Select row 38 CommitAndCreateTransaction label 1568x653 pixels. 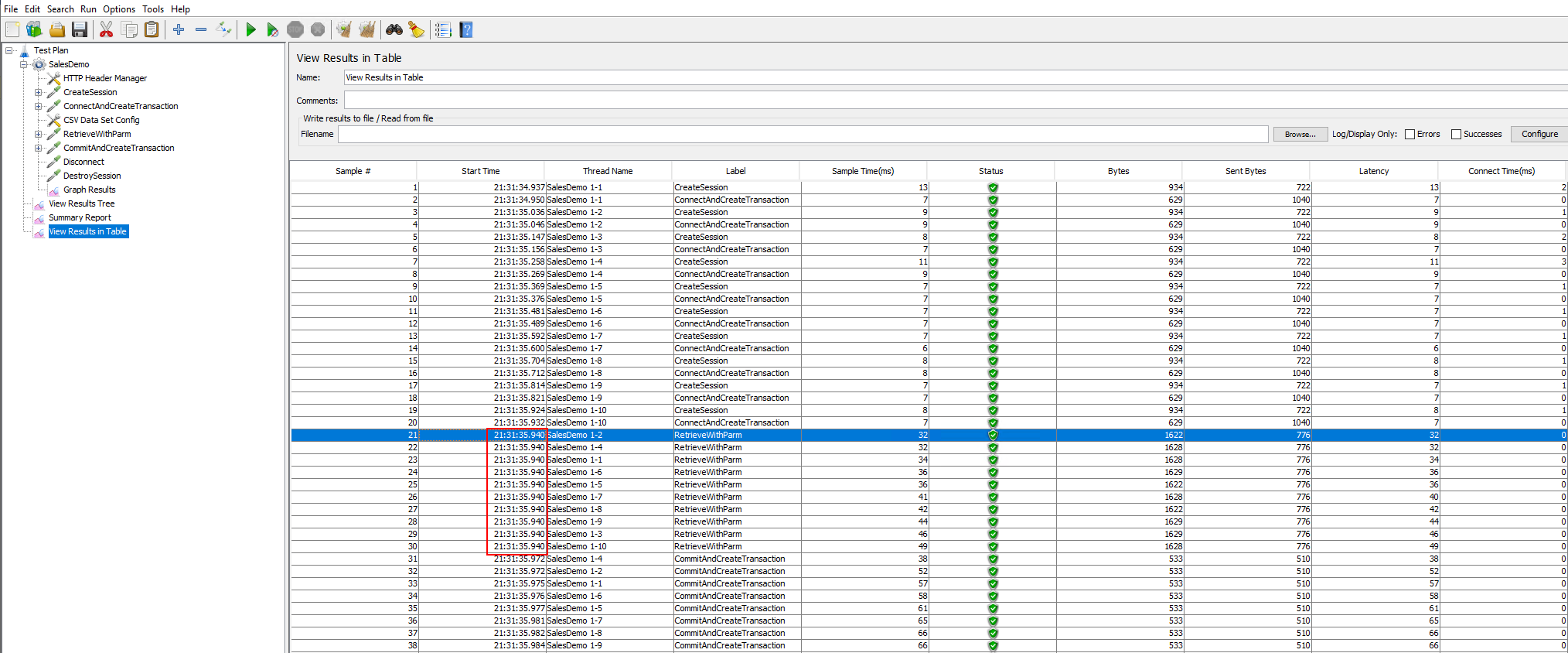pos(730,645)
